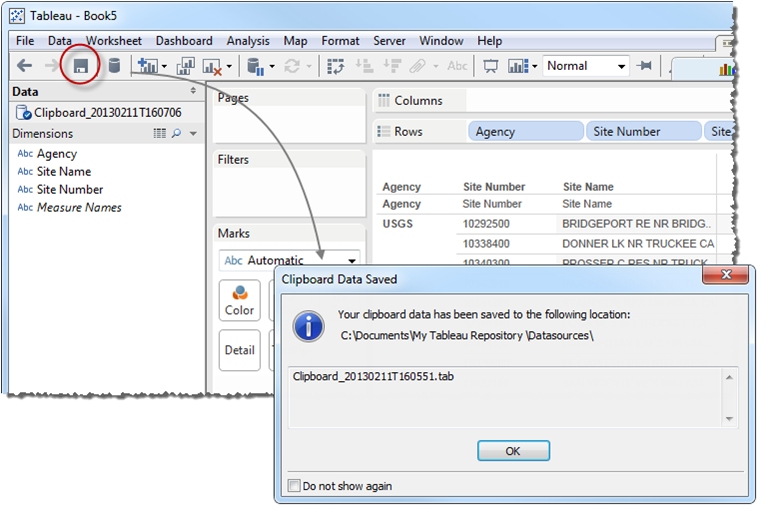Click the dialog file list scroll up arrow
The height and width of the screenshot is (510, 766).
(x=729, y=377)
